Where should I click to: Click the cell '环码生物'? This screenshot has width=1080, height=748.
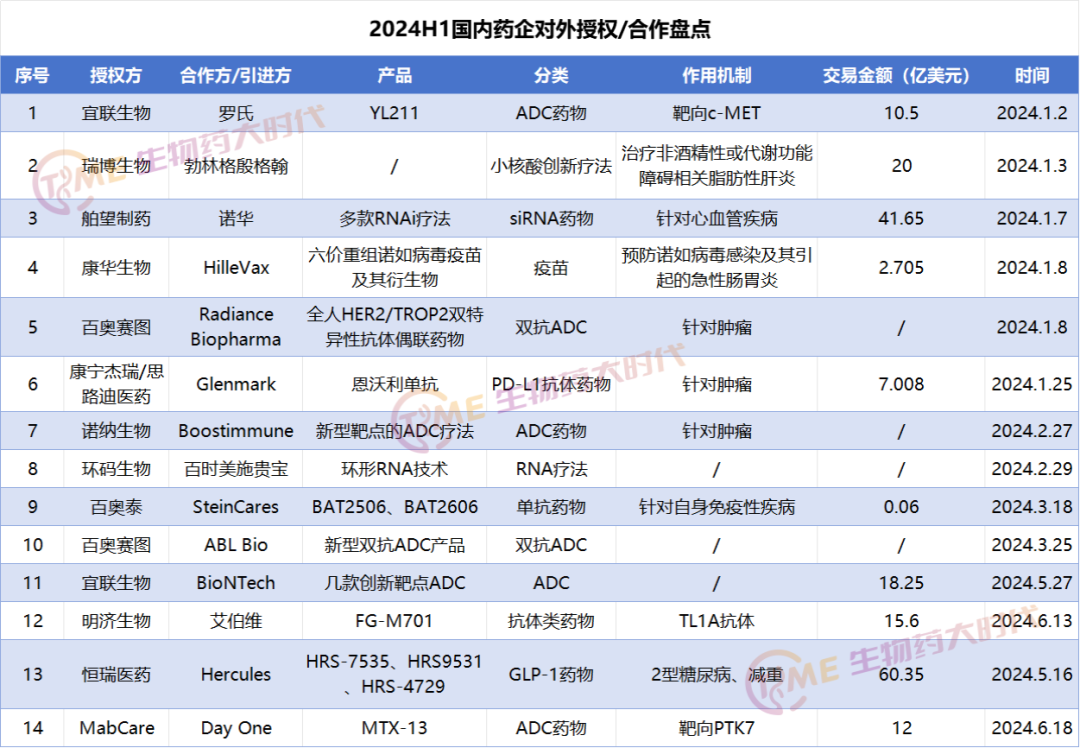click(x=116, y=469)
